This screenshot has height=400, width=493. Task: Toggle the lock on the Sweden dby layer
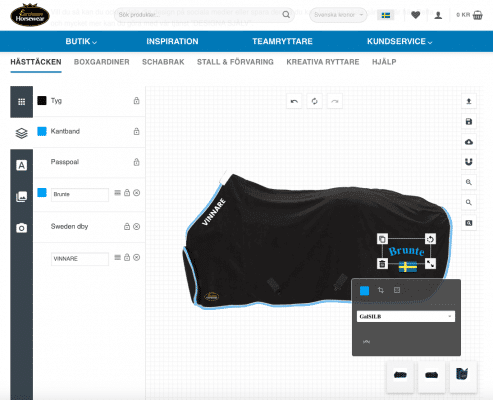pyautogui.click(x=127, y=226)
